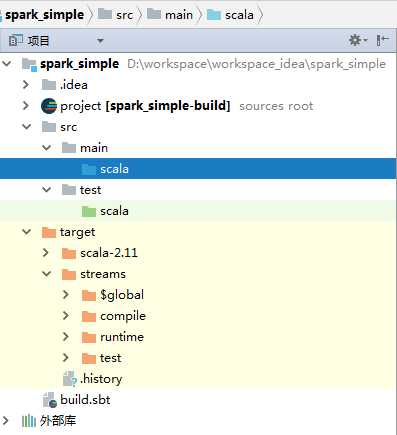
Task: Click the src folder icon
Action: (x=49, y=127)
